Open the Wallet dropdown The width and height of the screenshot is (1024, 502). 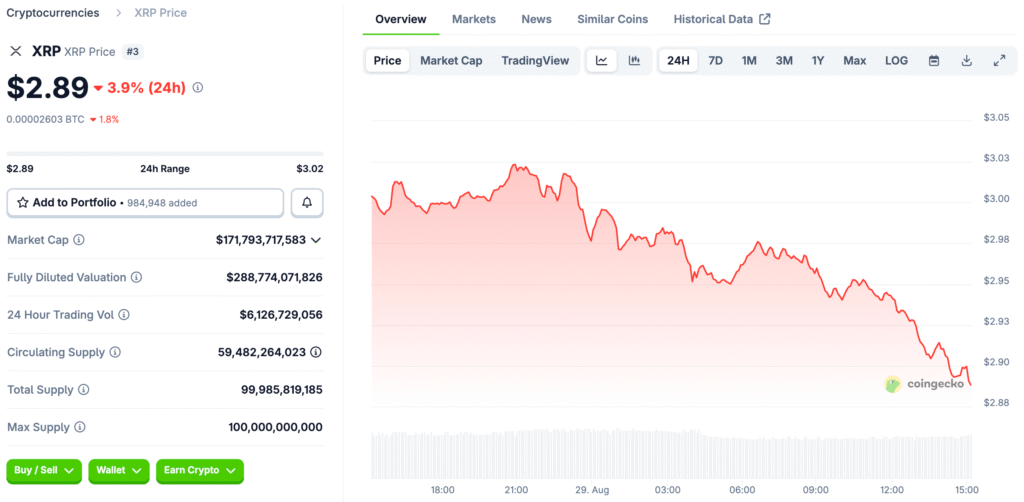119,471
